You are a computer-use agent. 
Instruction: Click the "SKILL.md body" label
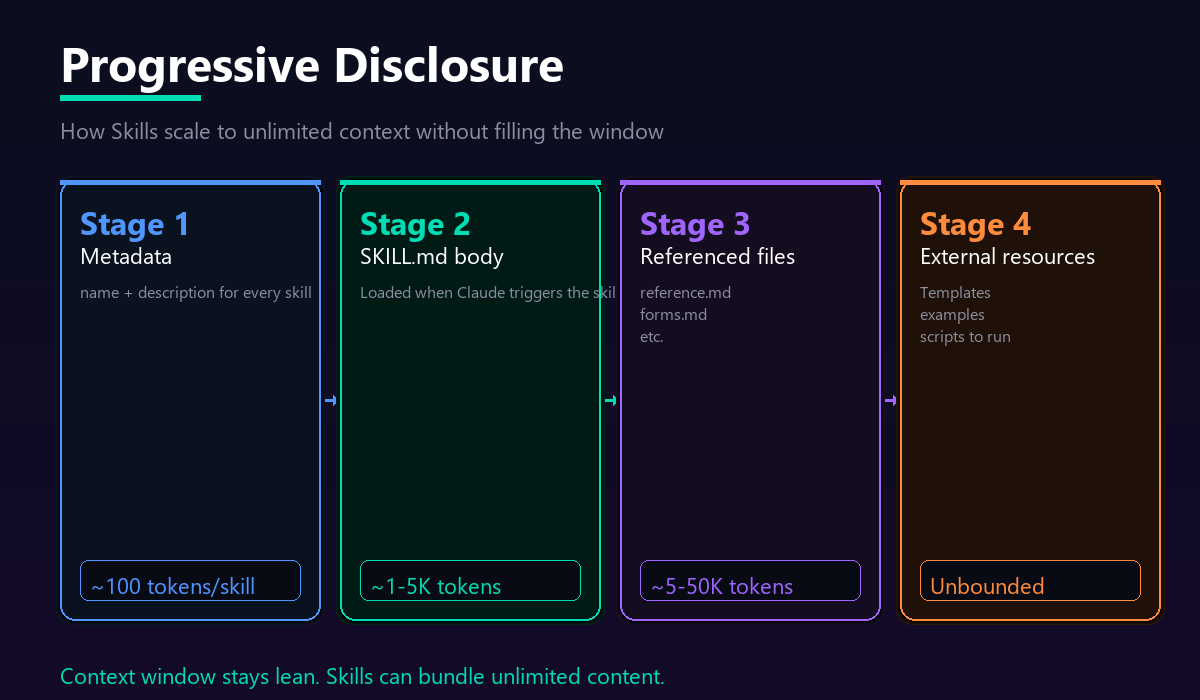click(x=432, y=257)
